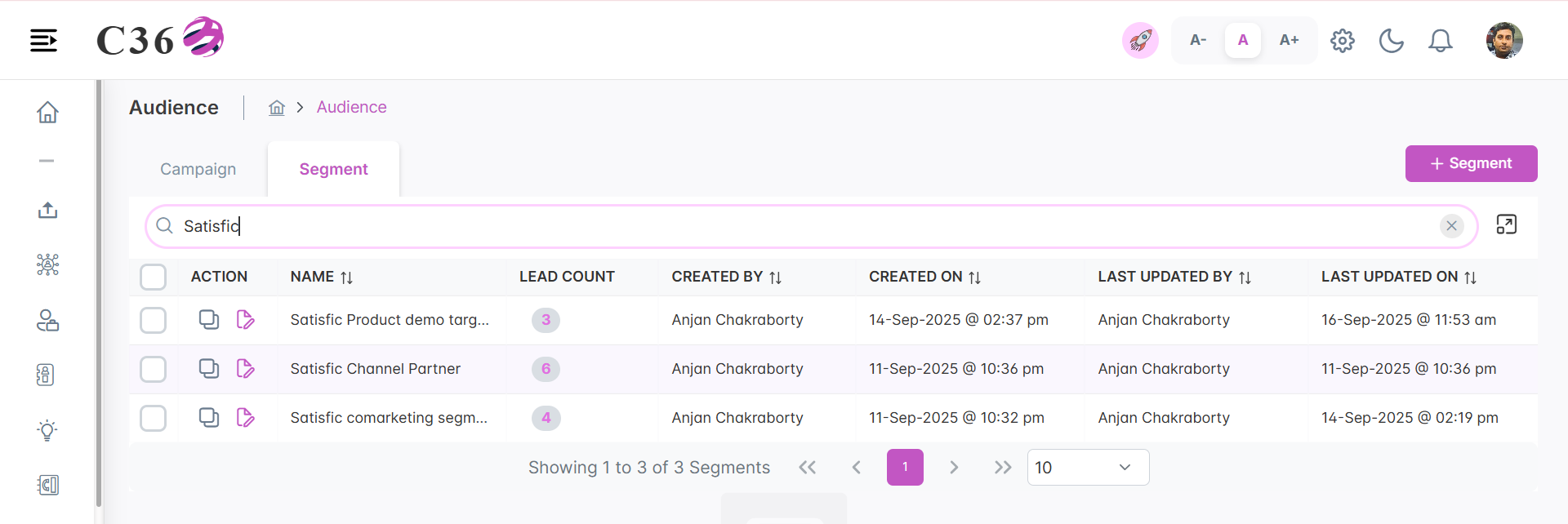
Task: Switch to the Campaign tab
Action: point(198,169)
